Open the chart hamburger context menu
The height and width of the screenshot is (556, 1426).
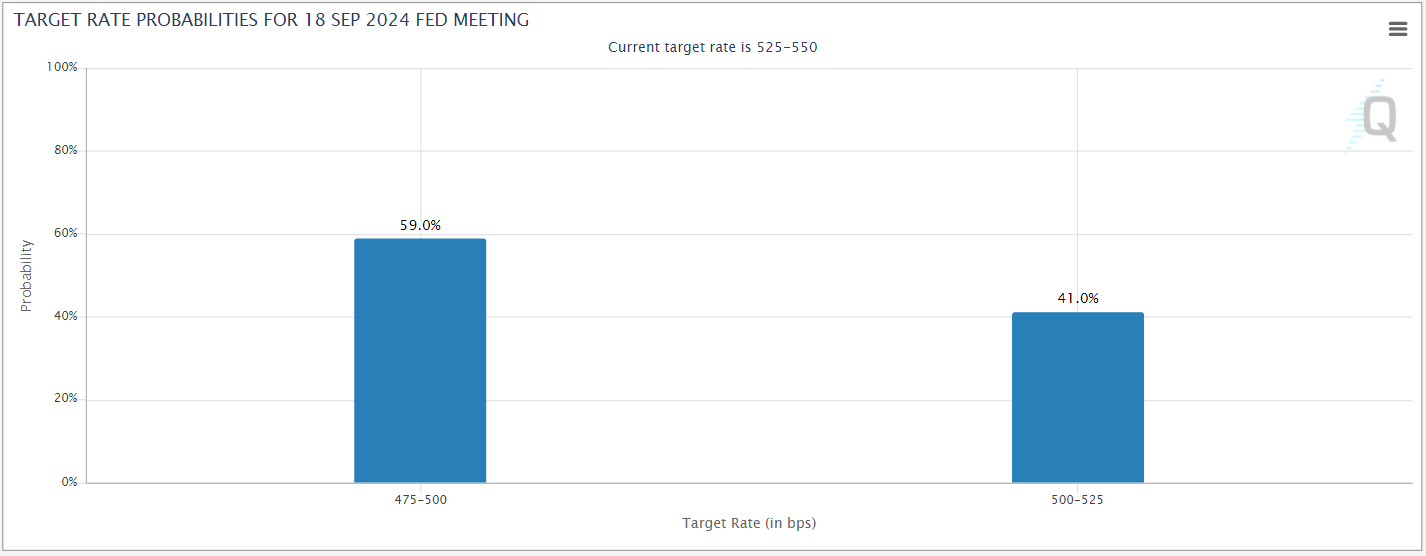pyautogui.click(x=1398, y=29)
